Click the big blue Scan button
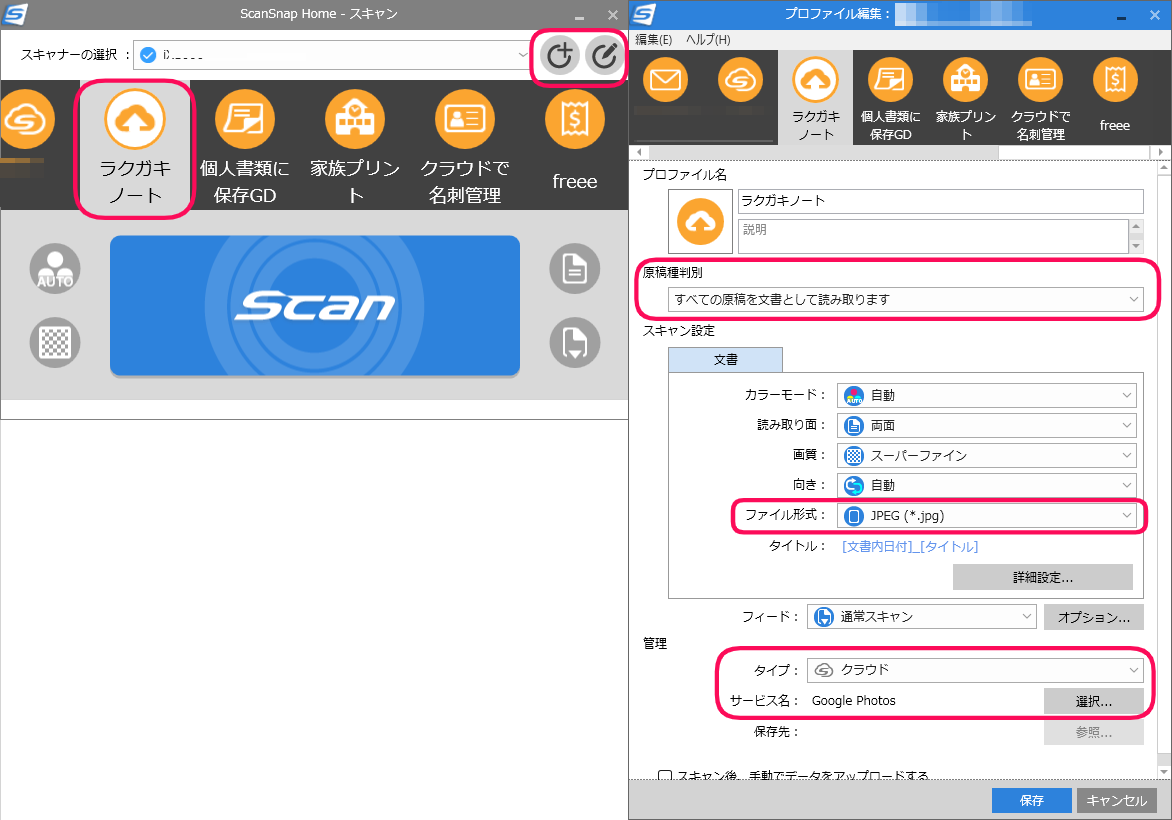Screen dimensions: 1172x820 (315, 306)
